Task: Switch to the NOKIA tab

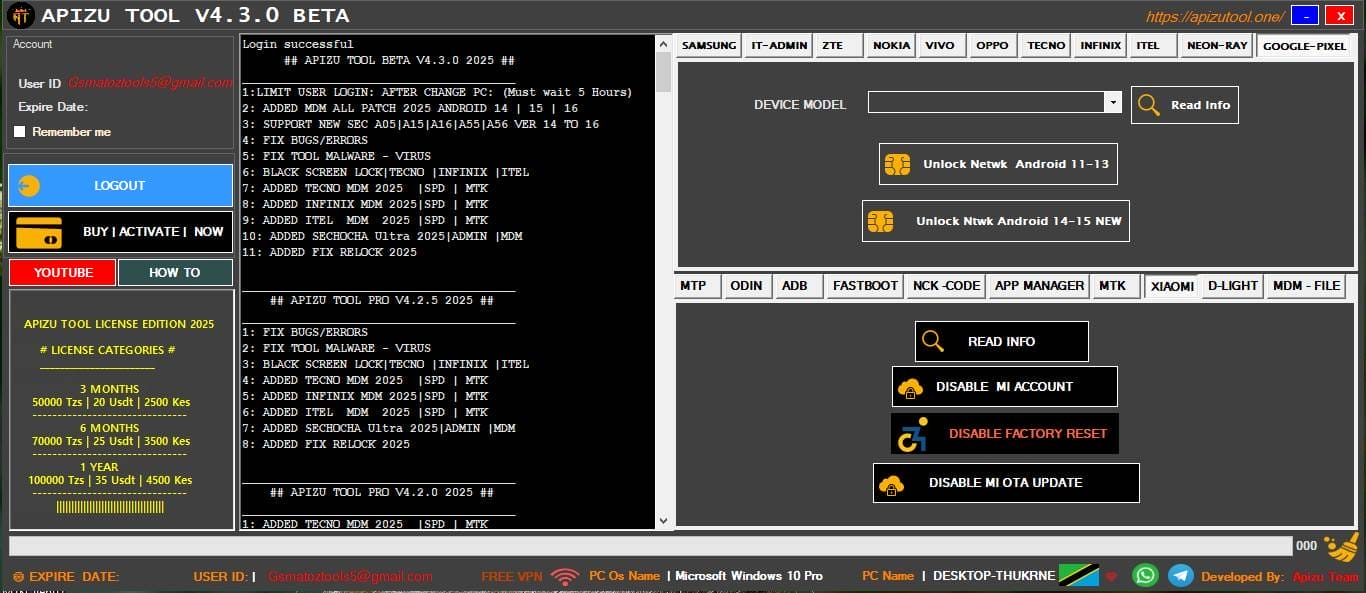Action: pyautogui.click(x=891, y=46)
